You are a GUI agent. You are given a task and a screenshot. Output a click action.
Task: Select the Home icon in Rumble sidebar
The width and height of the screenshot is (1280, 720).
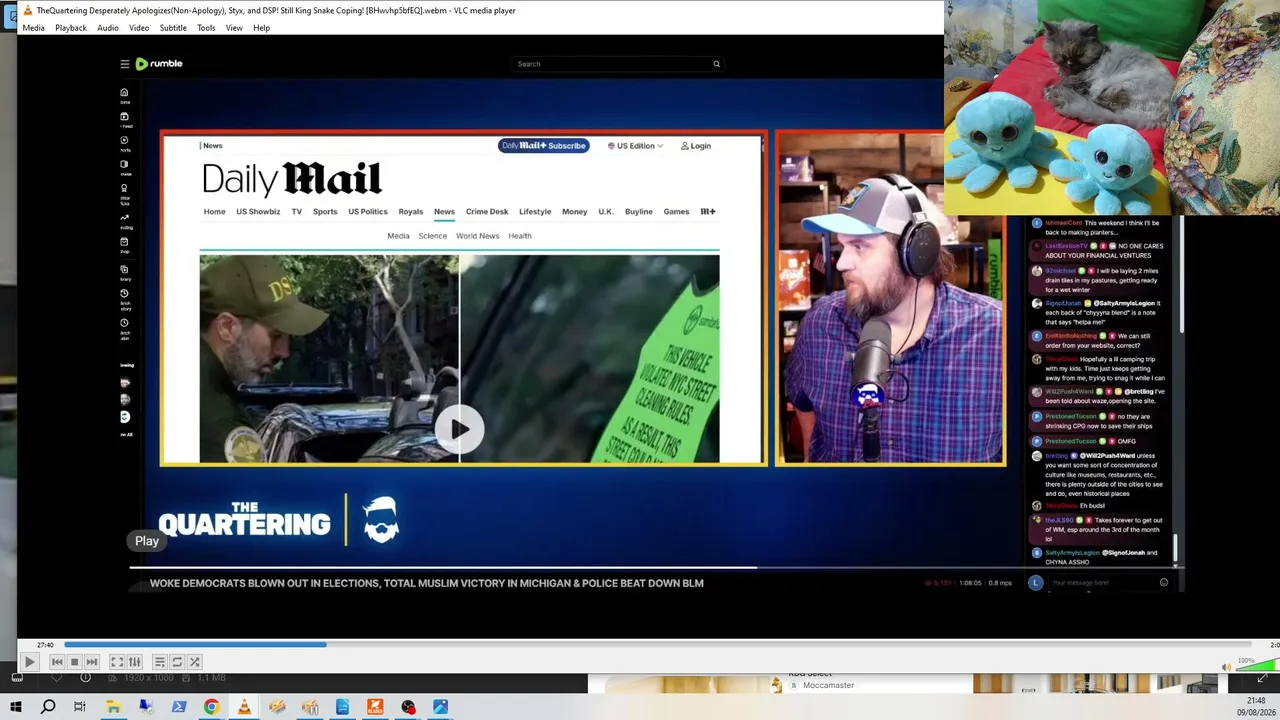click(x=125, y=93)
